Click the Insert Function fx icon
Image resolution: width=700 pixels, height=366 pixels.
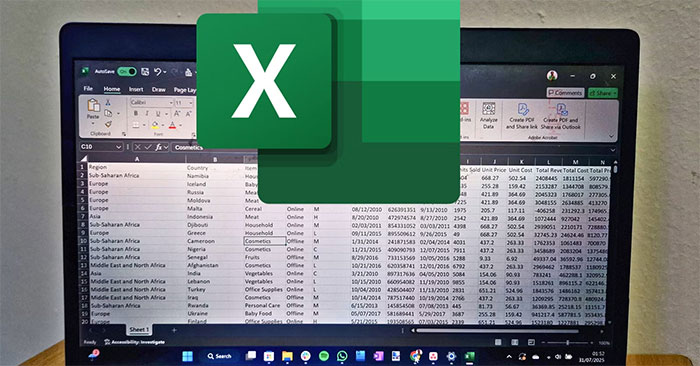point(158,147)
